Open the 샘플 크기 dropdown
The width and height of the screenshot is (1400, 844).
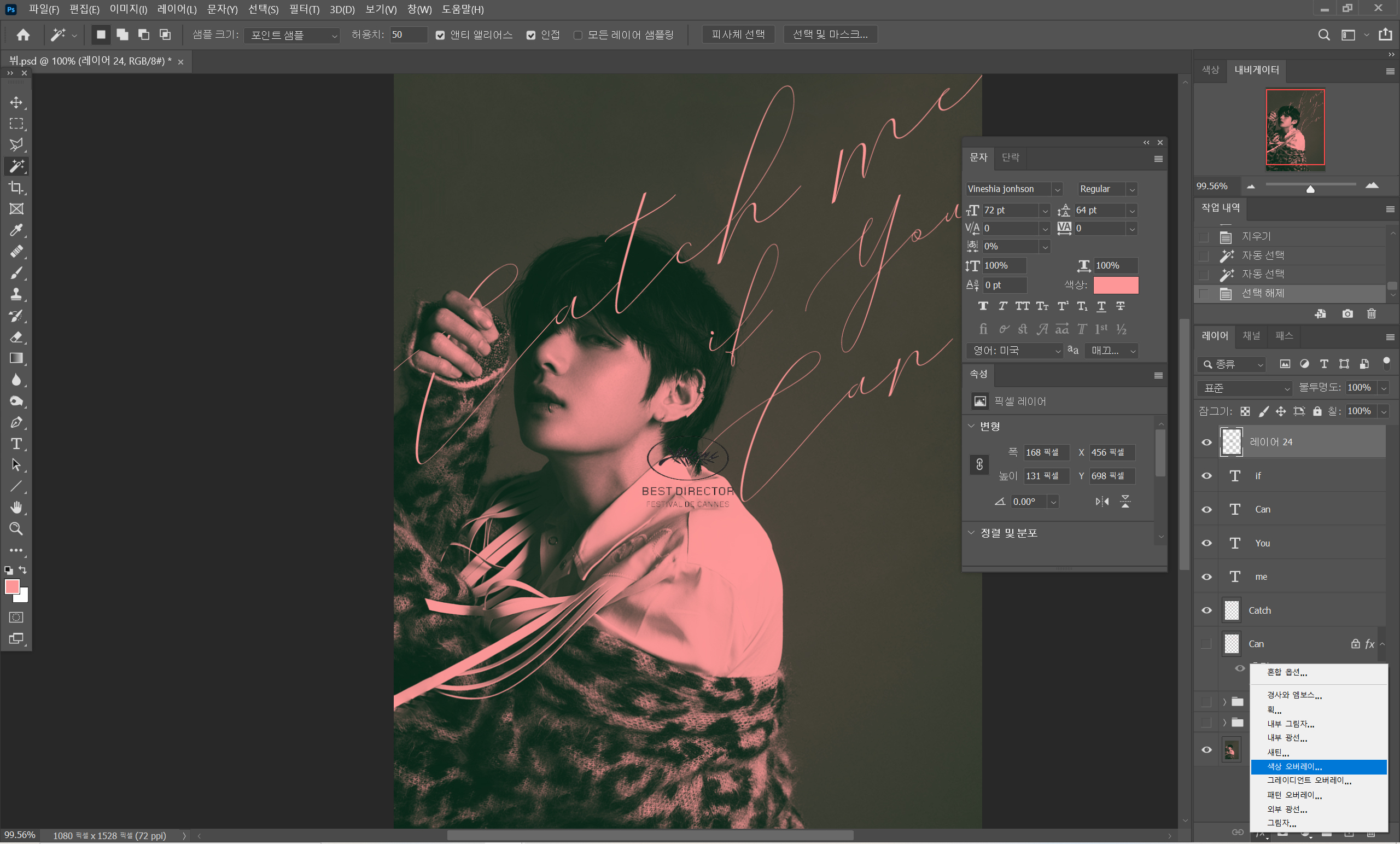tap(292, 35)
